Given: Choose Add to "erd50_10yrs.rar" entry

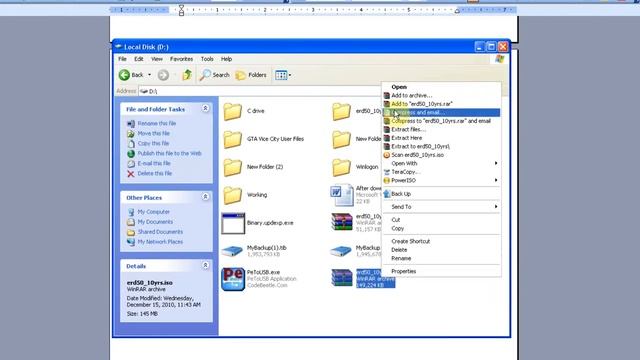Looking at the screenshot, I should point(441,104).
